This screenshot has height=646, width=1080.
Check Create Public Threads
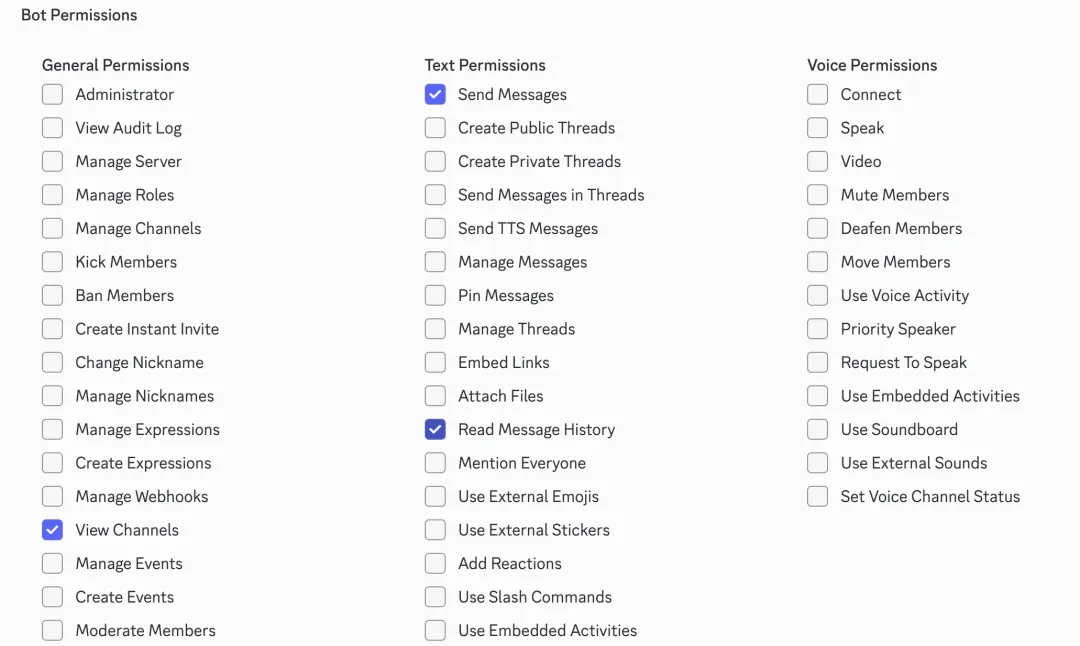pos(435,127)
